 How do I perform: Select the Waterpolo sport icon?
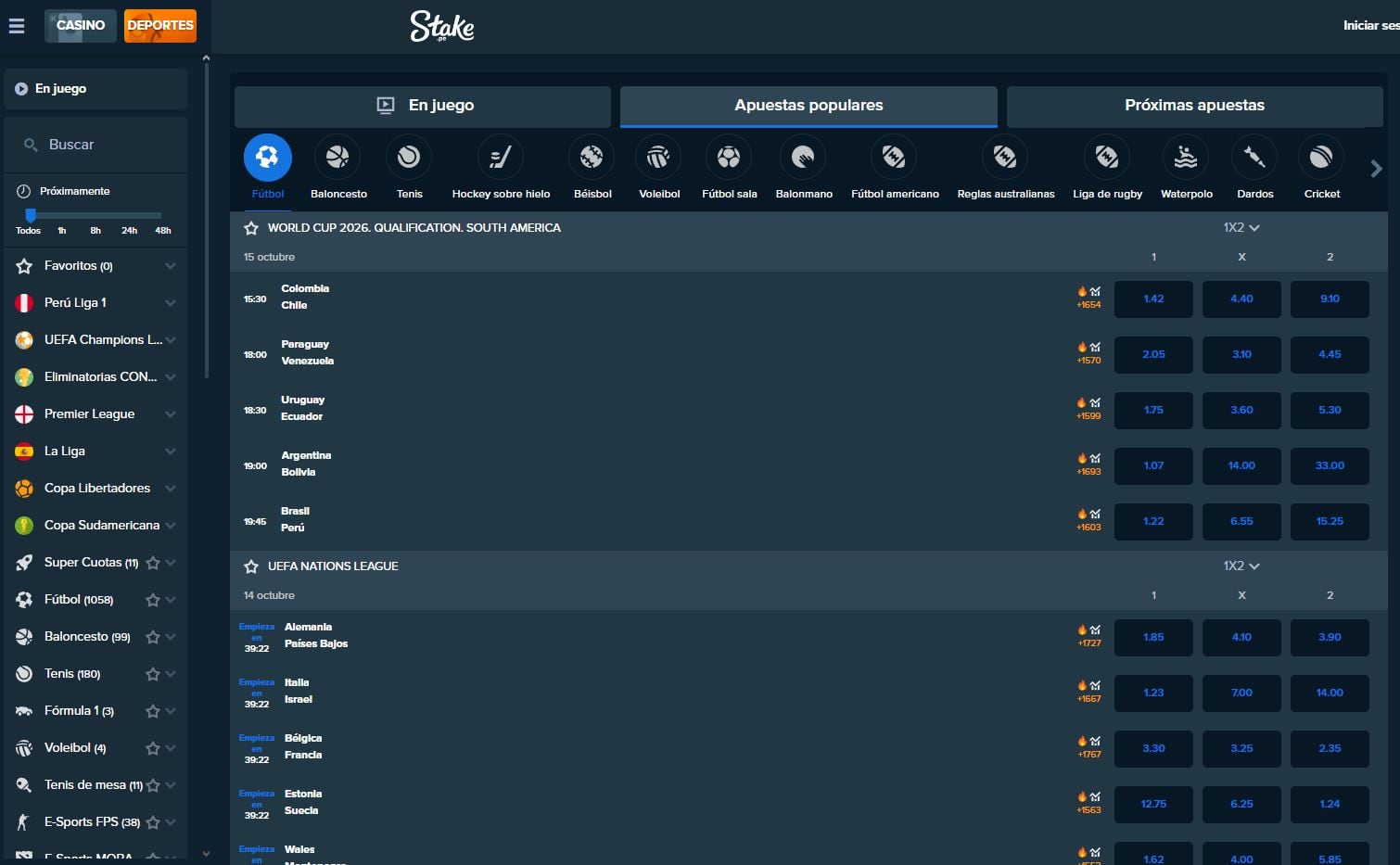pos(1186,158)
